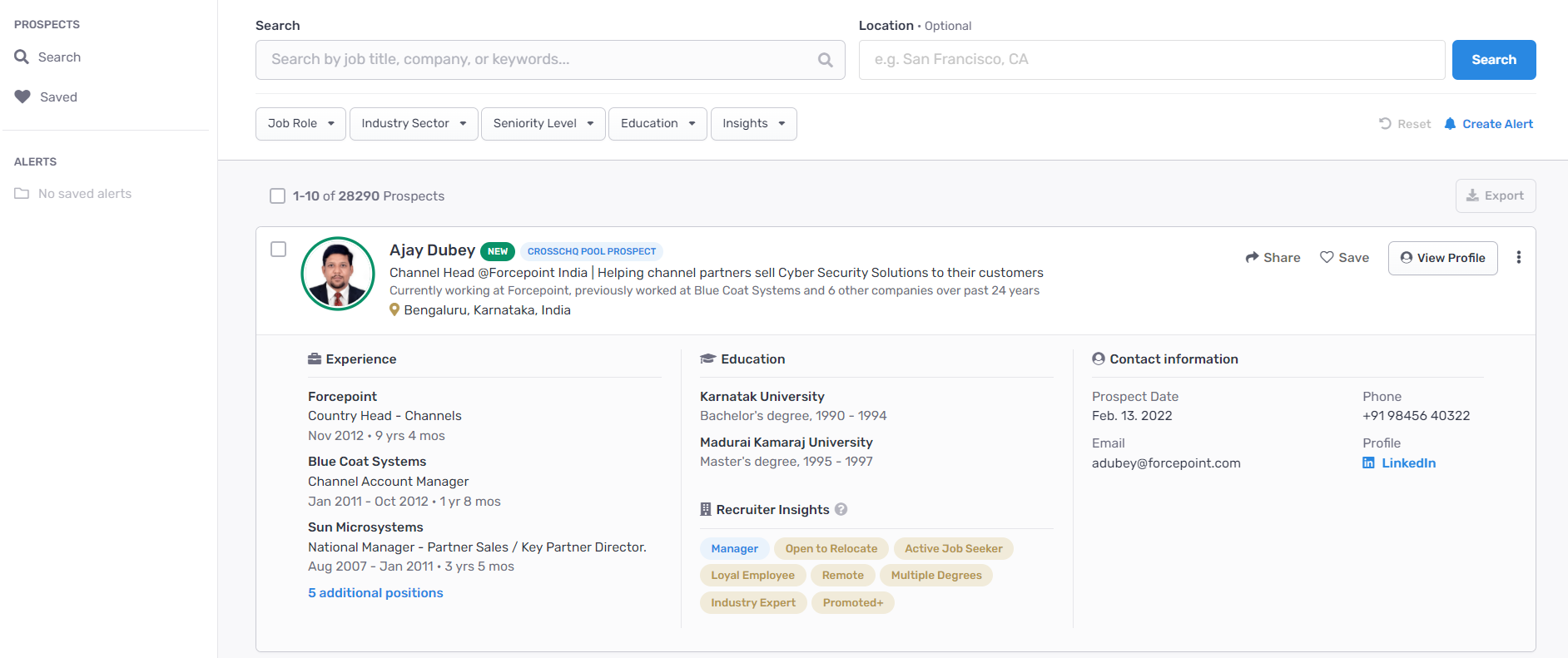Open the Education filter dropdown

[x=657, y=124]
